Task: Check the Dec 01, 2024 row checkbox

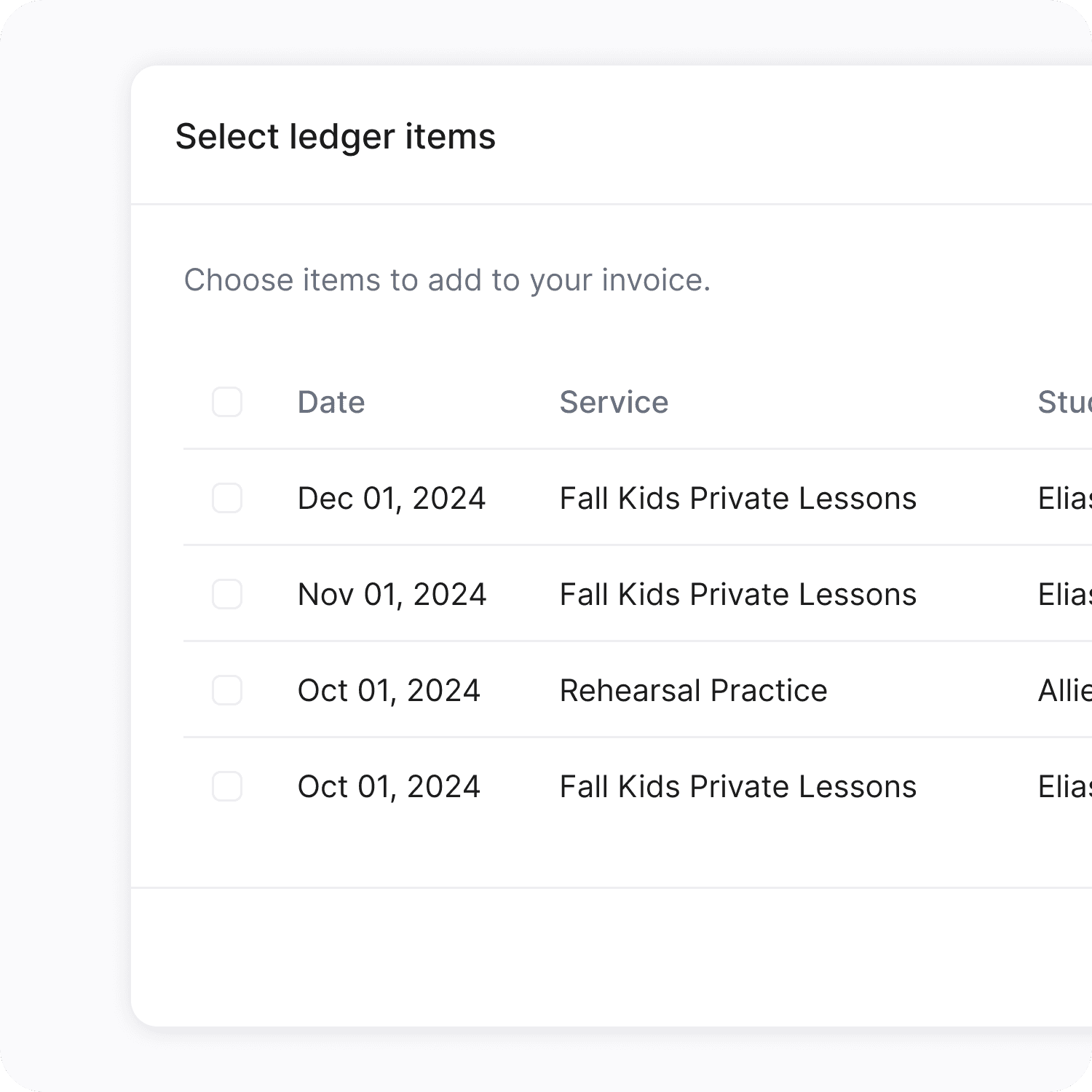Action: click(227, 499)
